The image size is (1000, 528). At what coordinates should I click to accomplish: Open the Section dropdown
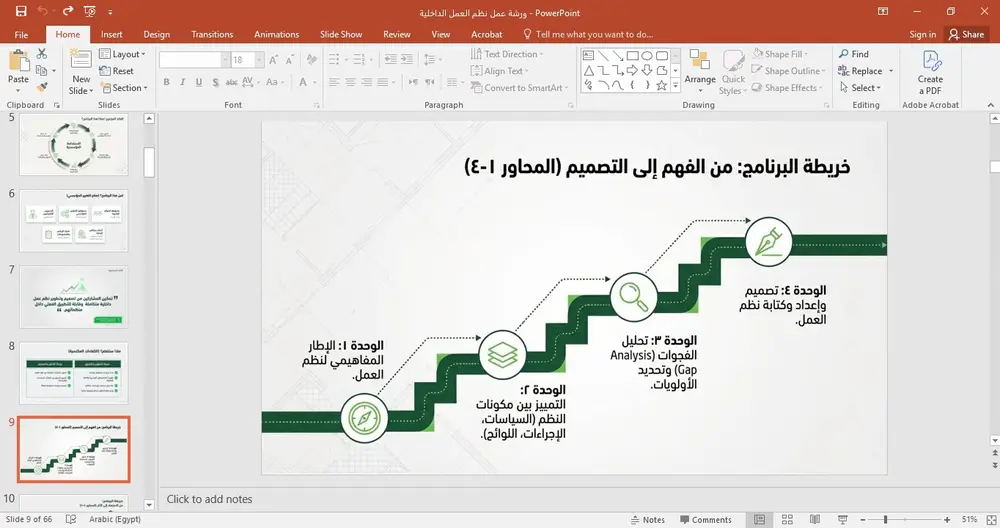coord(124,87)
